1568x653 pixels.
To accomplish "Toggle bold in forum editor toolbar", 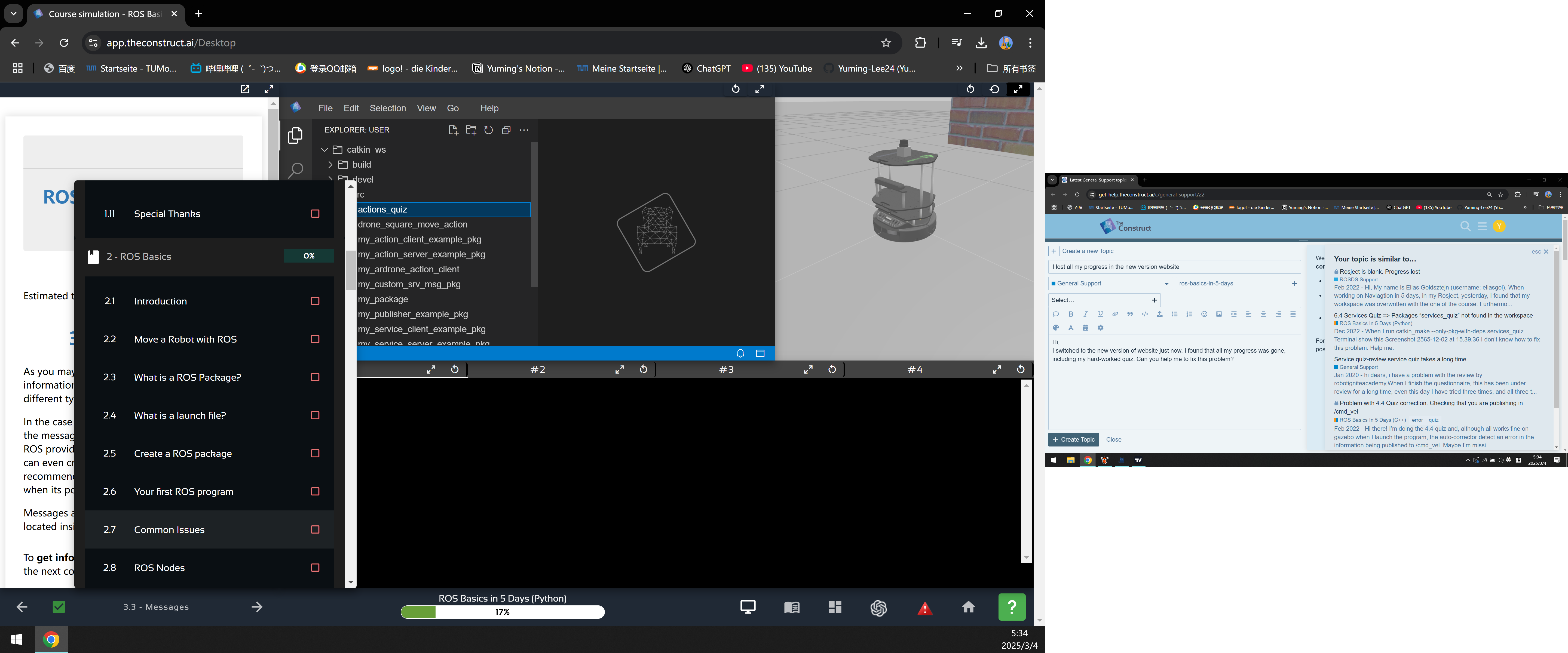I will (1071, 314).
